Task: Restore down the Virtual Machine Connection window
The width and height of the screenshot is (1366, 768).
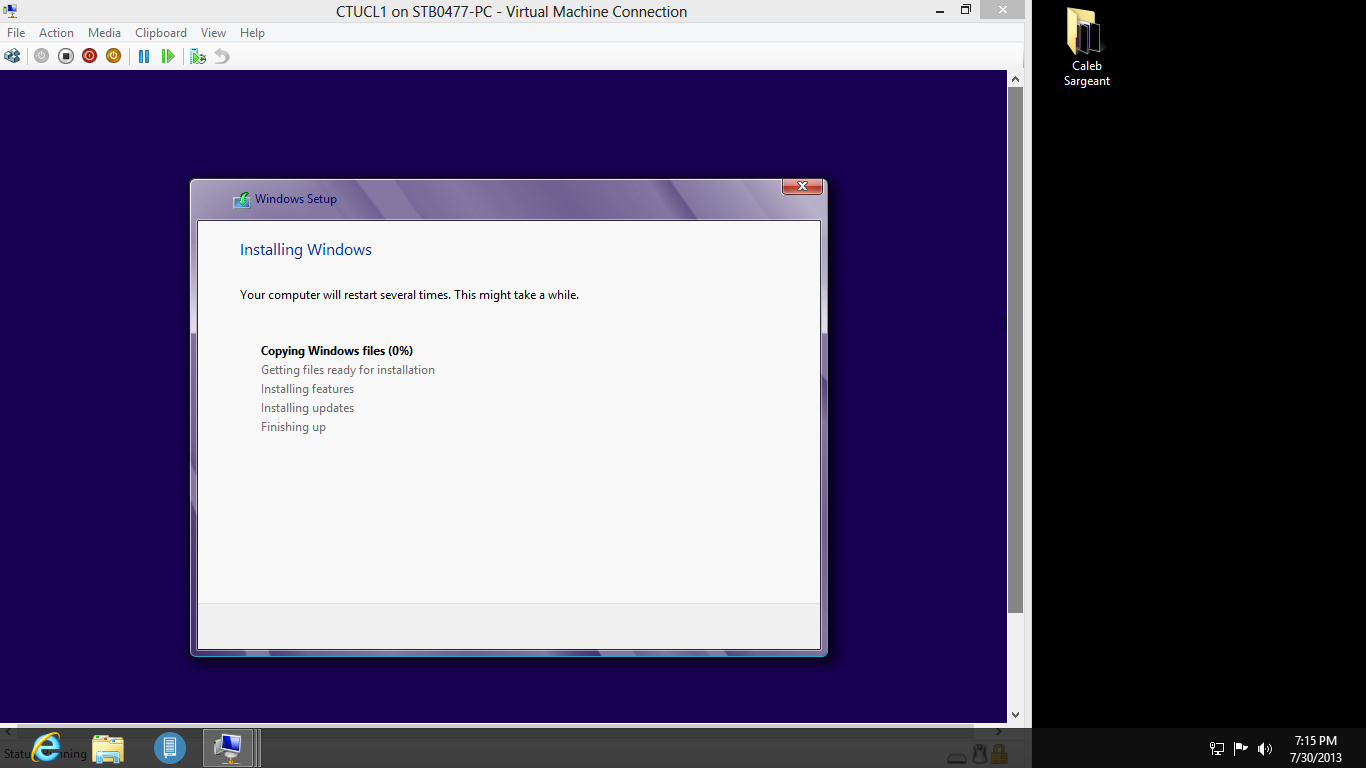Action: pyautogui.click(x=965, y=10)
